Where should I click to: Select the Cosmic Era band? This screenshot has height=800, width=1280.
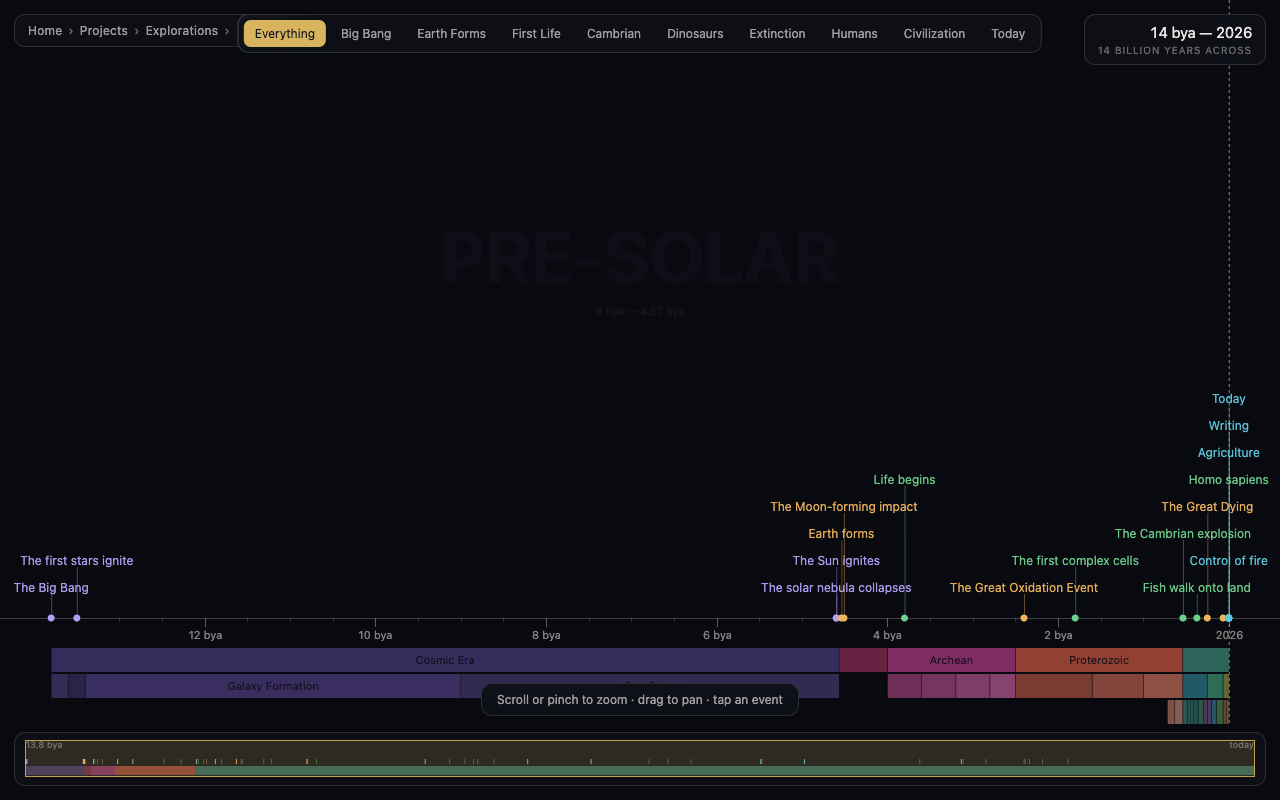[x=445, y=660]
